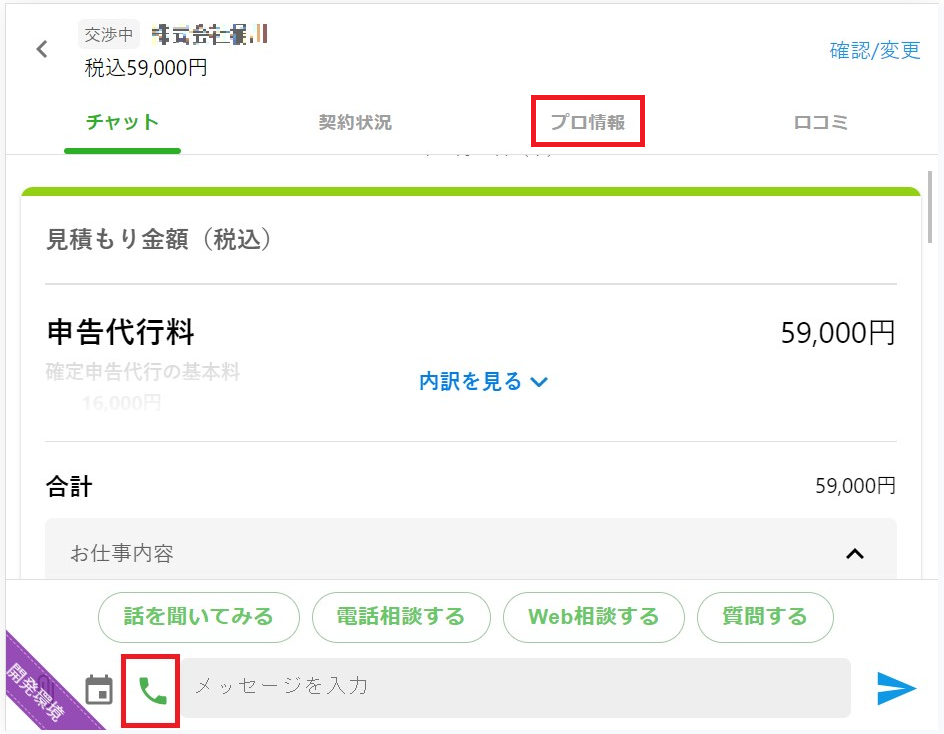Image resolution: width=944 pixels, height=734 pixels.
Task: Switch to the チャット tab
Action: 122,123
